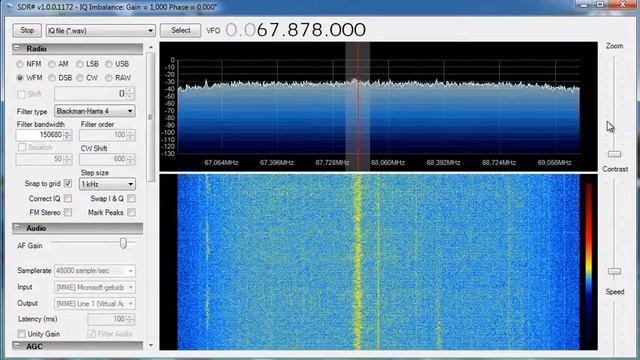The height and width of the screenshot is (360, 640).
Task: Select the DSB demodulation mode
Action: [52, 78]
